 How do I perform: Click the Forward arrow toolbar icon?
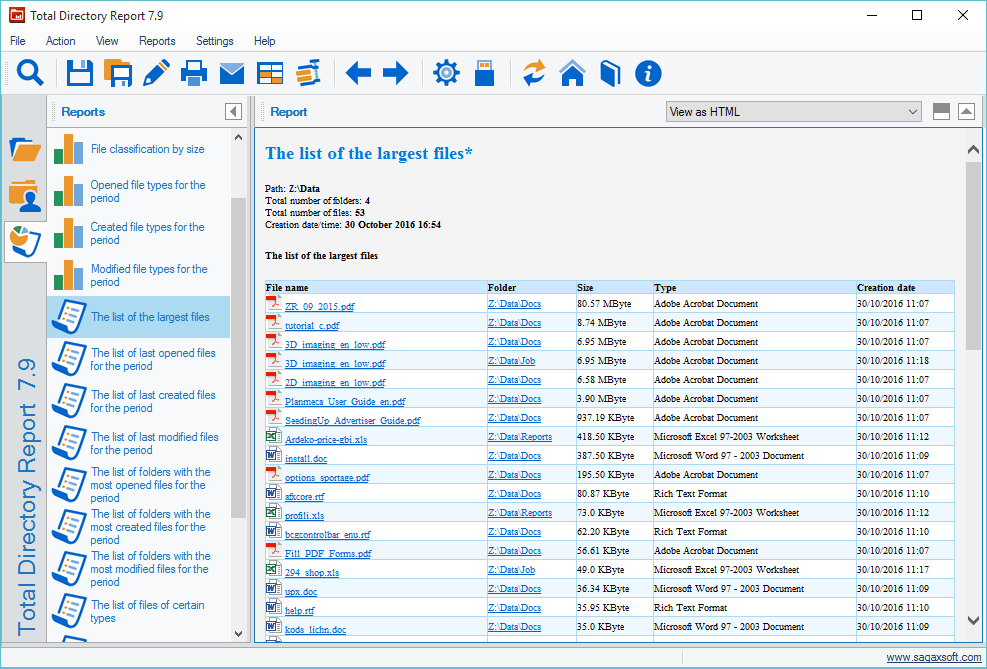click(x=395, y=73)
